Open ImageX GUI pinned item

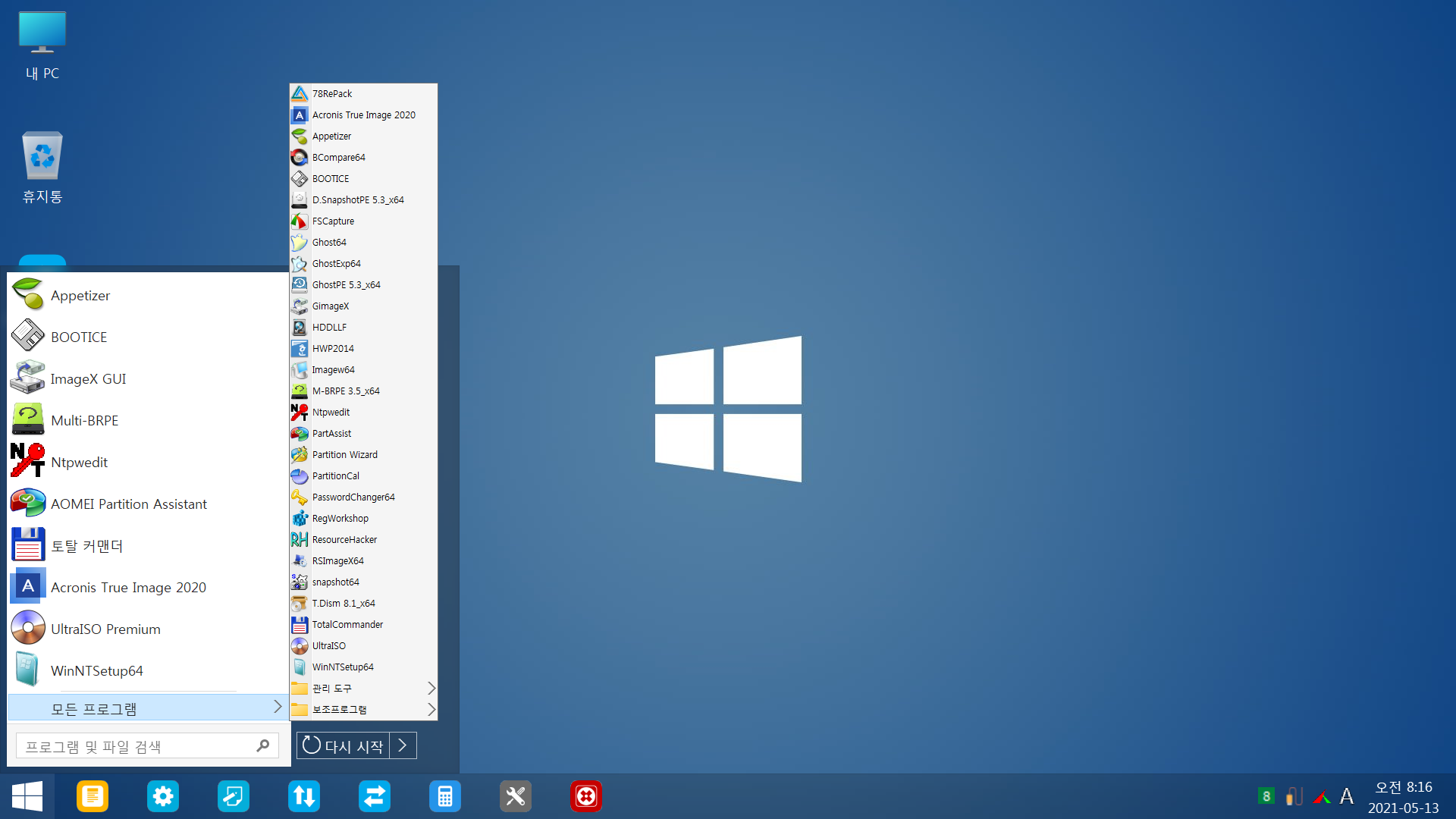[148, 378]
